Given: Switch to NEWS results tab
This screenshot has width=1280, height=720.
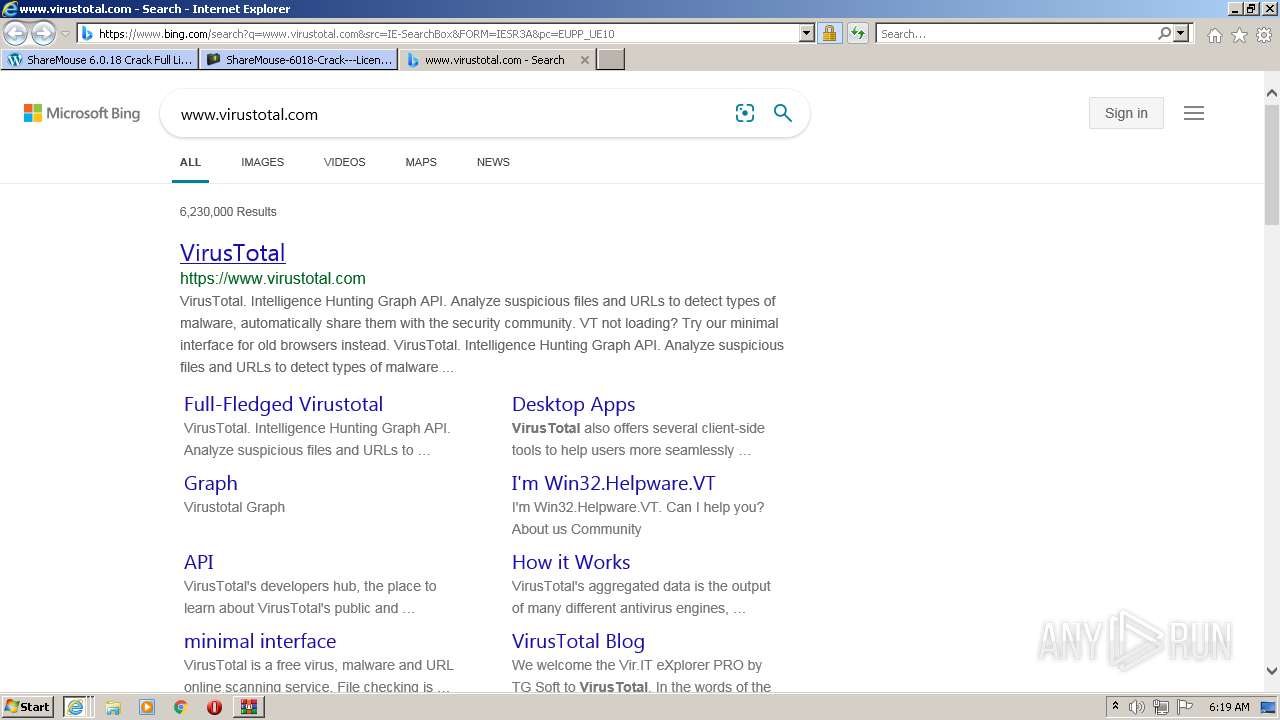Looking at the screenshot, I should [493, 162].
